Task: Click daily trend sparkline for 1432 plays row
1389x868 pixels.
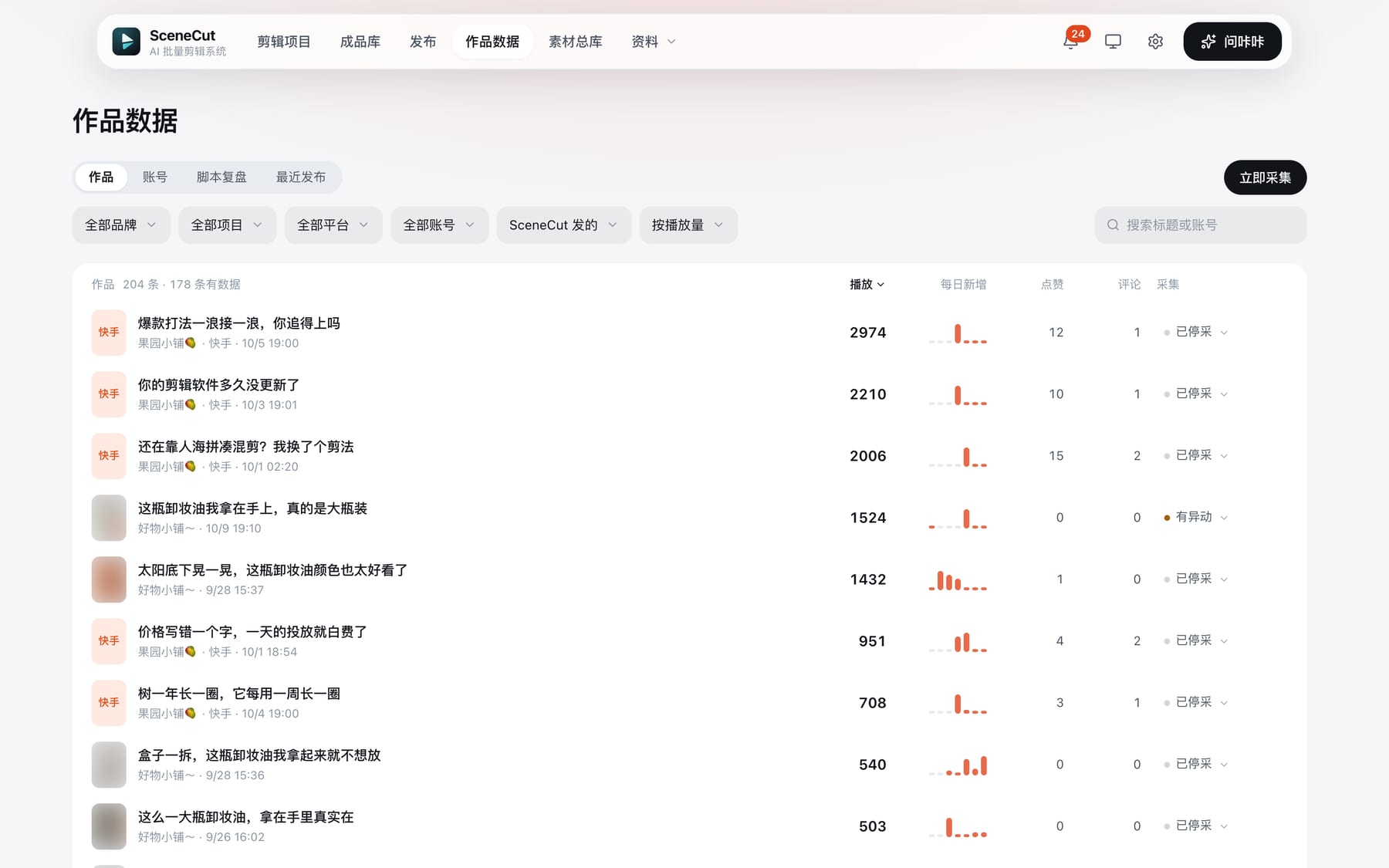Action: 958,580
